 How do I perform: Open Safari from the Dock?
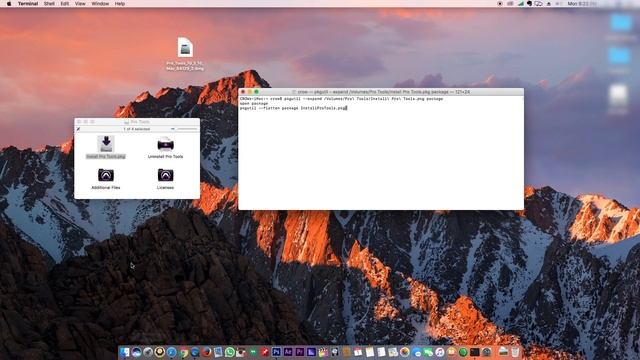click(x=172, y=352)
